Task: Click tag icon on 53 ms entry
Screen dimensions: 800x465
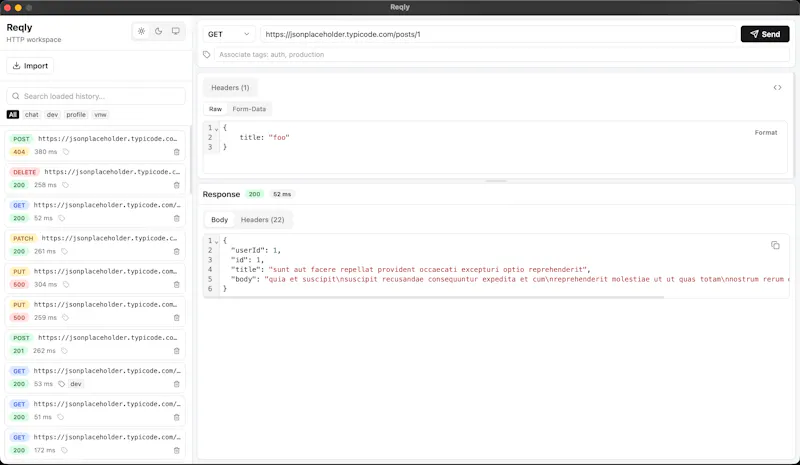Action: [x=61, y=384]
